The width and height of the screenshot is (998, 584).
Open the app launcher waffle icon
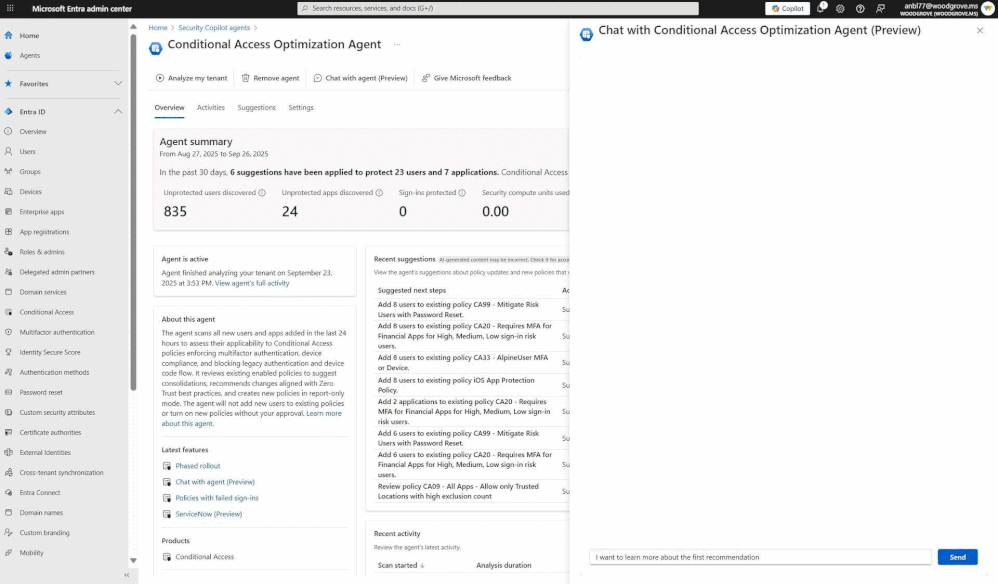tap(10, 8)
